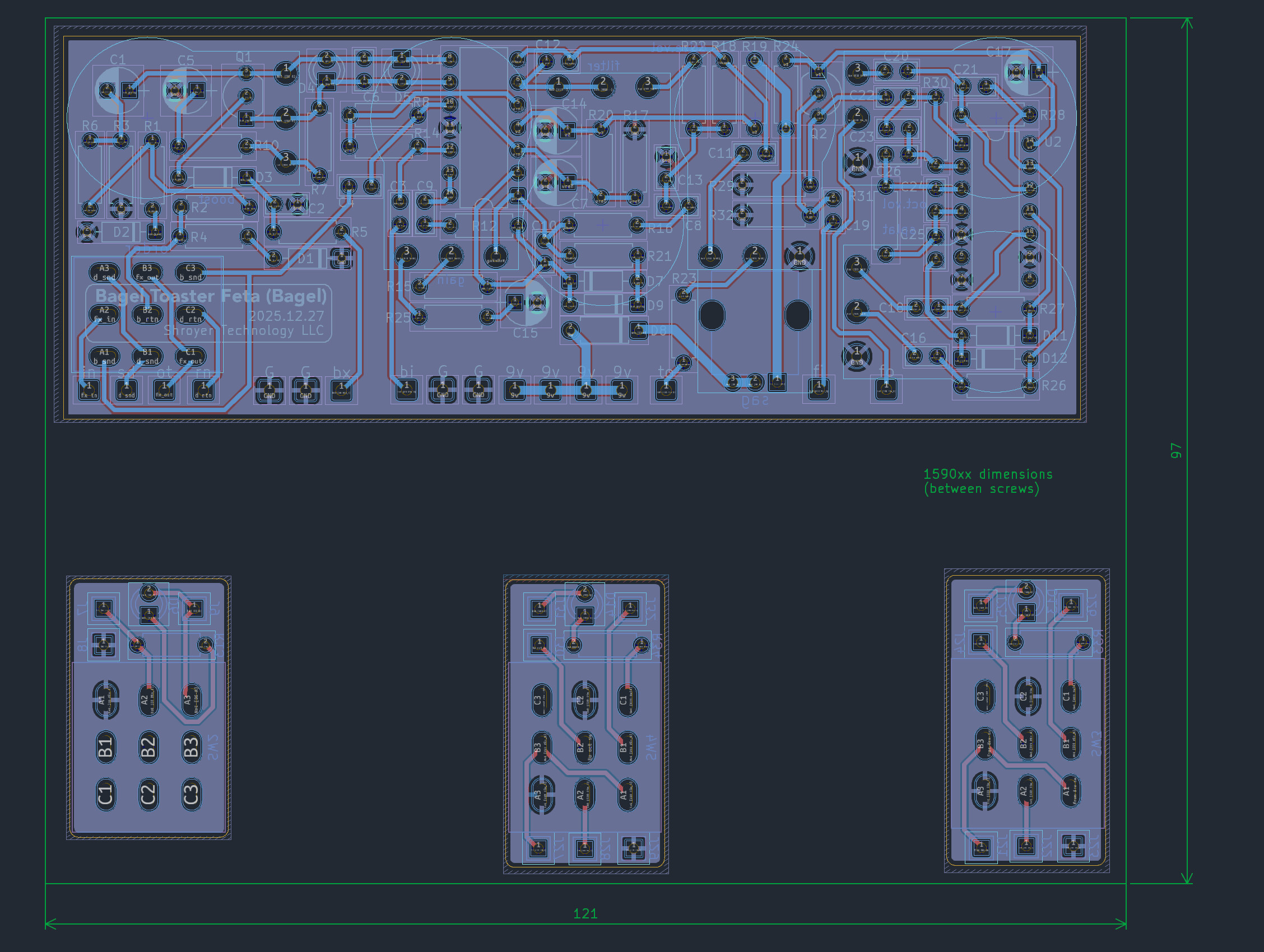The image size is (1264, 952).
Task: Select pad C1 on left footswitch board
Action: (105, 795)
